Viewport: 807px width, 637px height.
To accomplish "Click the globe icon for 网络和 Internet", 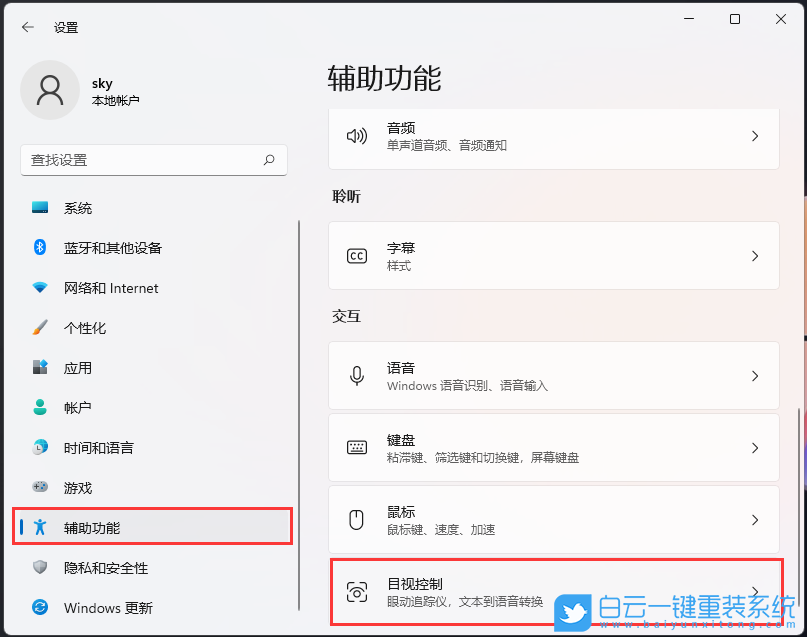I will coord(37,288).
